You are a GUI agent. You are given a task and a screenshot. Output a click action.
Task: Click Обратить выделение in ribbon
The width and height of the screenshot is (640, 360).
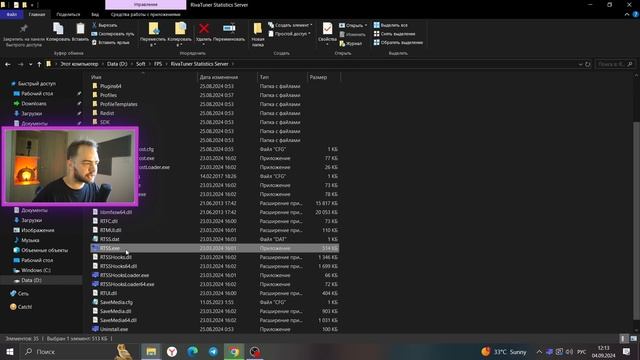point(398,42)
